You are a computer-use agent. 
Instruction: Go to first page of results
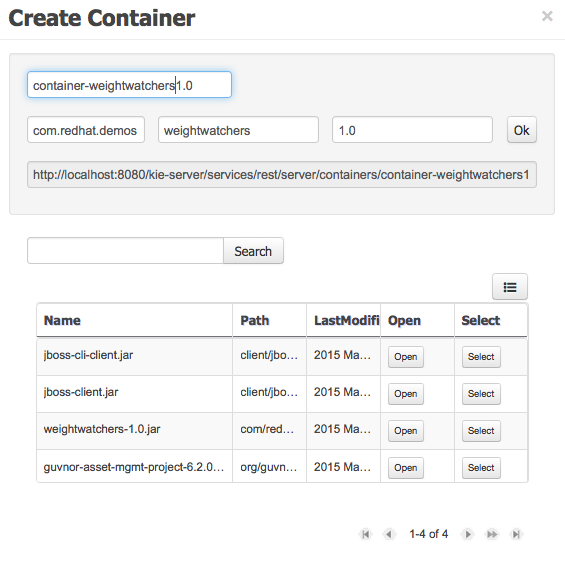coord(365,534)
